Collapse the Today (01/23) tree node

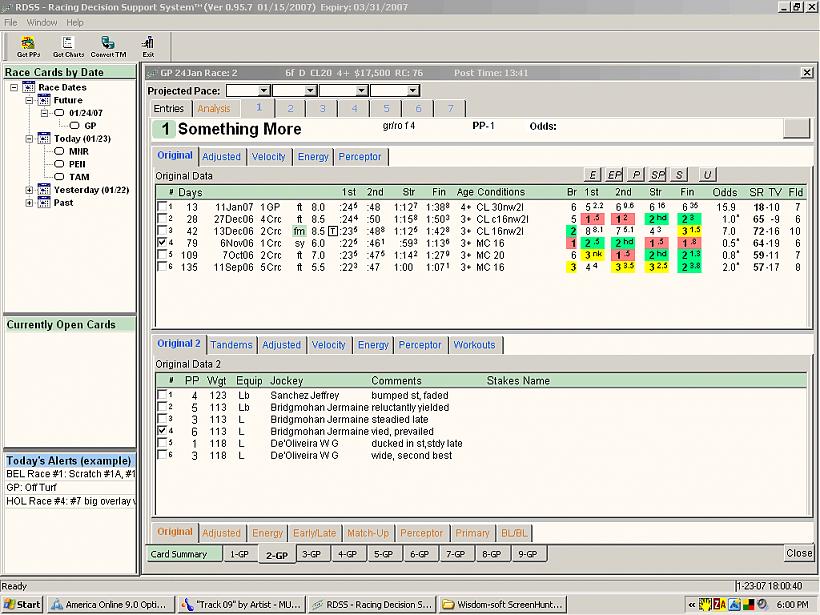(x=29, y=139)
